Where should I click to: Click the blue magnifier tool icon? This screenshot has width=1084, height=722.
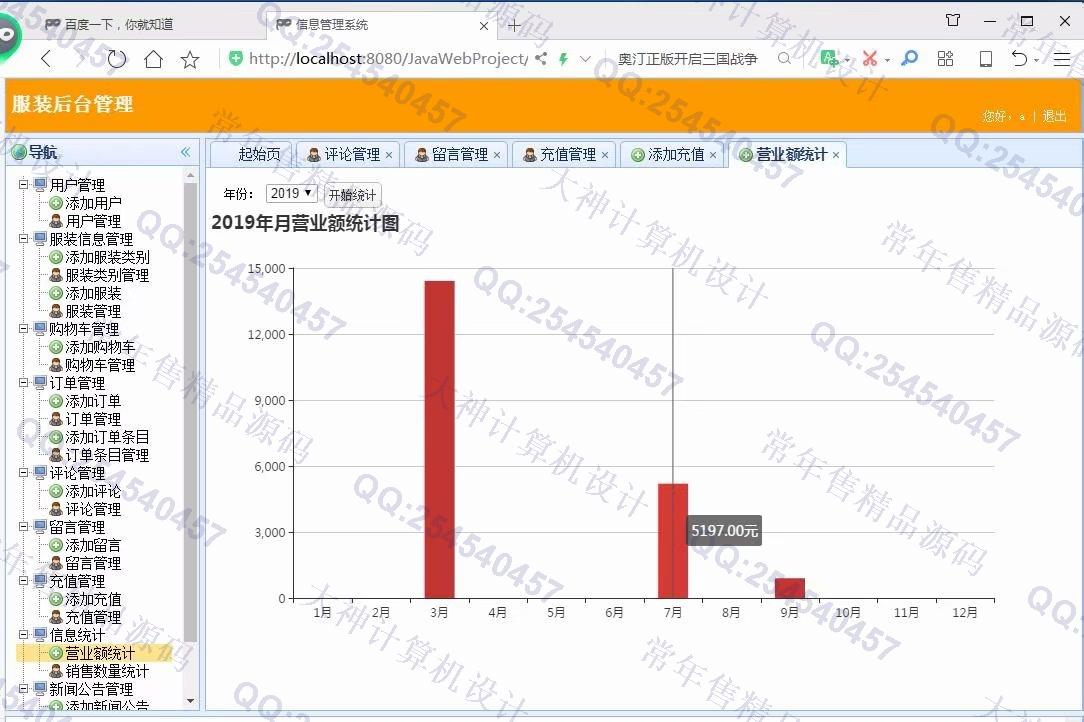click(x=910, y=59)
